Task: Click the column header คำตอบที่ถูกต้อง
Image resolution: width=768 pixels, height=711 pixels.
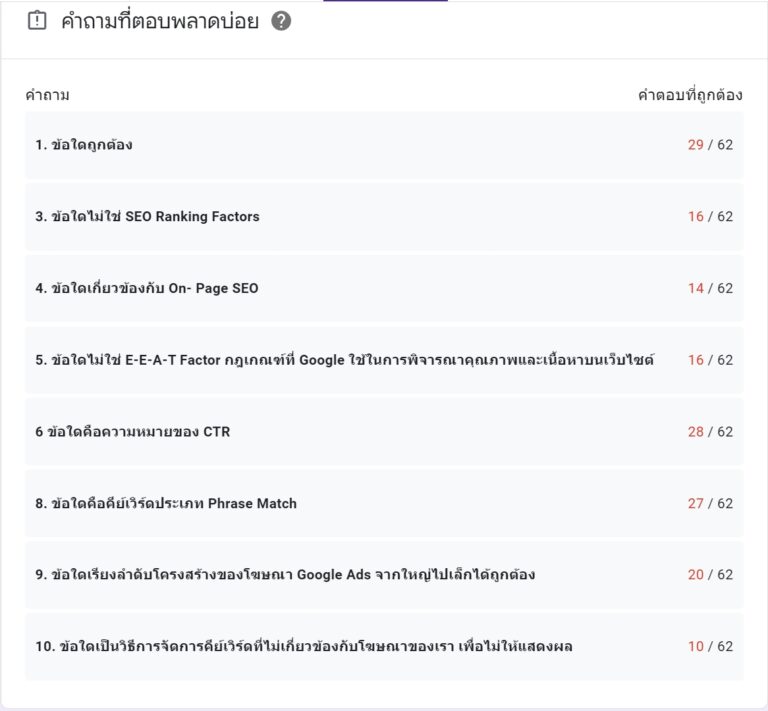Action: pyautogui.click(x=690, y=95)
